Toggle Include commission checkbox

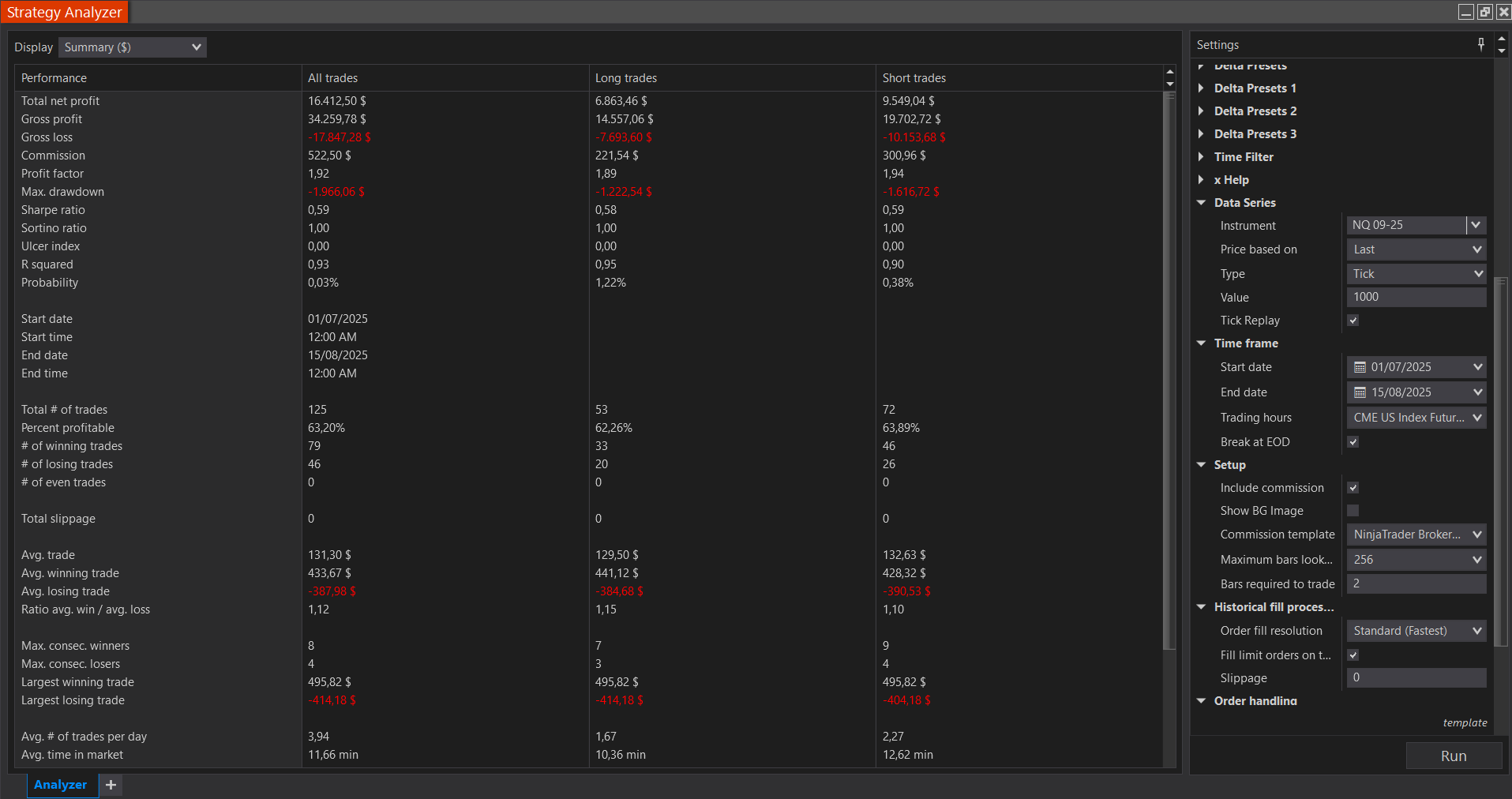pos(1353,488)
